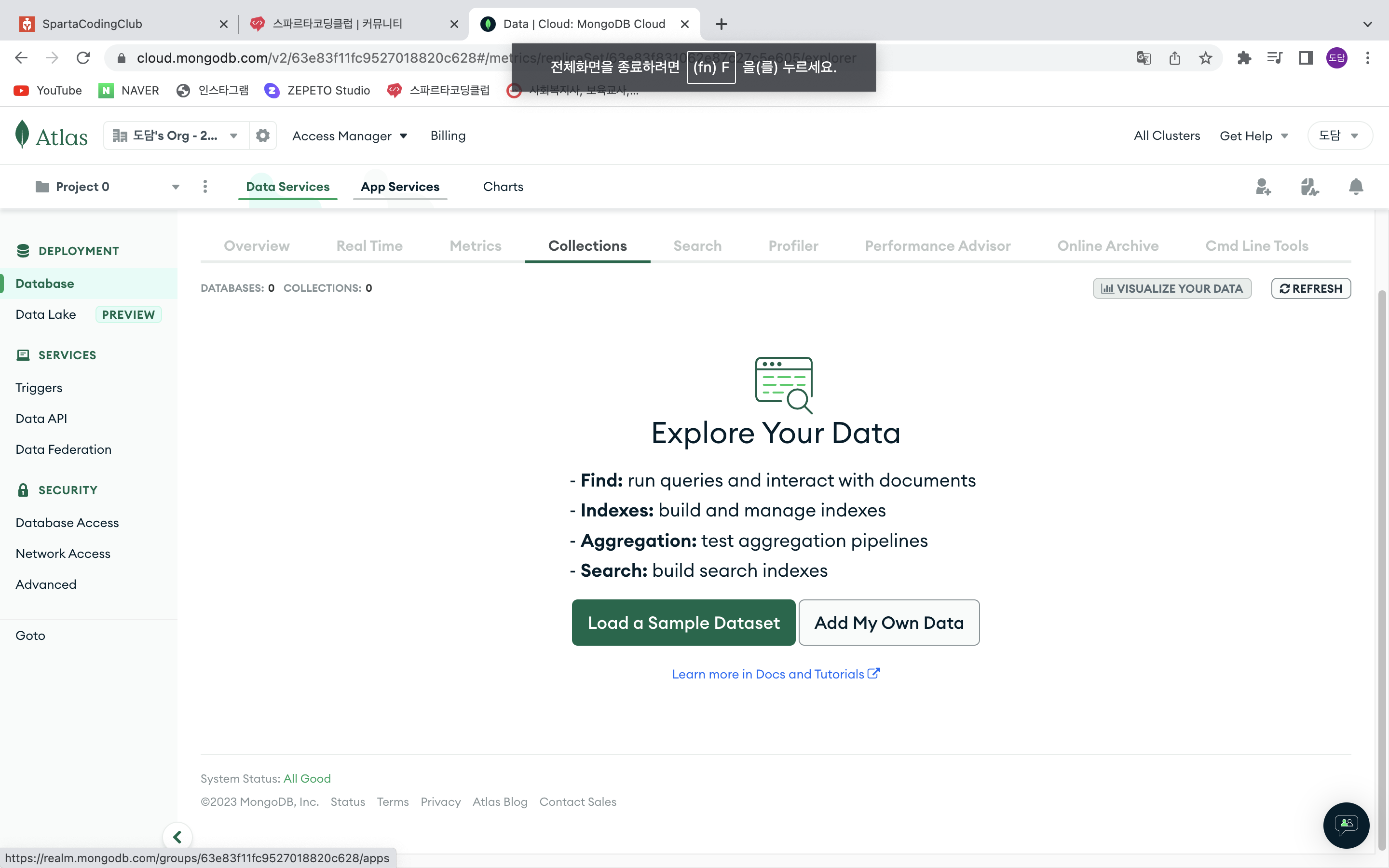The image size is (1389, 868).
Task: Open the Access Manager dropdown
Action: tap(350, 136)
